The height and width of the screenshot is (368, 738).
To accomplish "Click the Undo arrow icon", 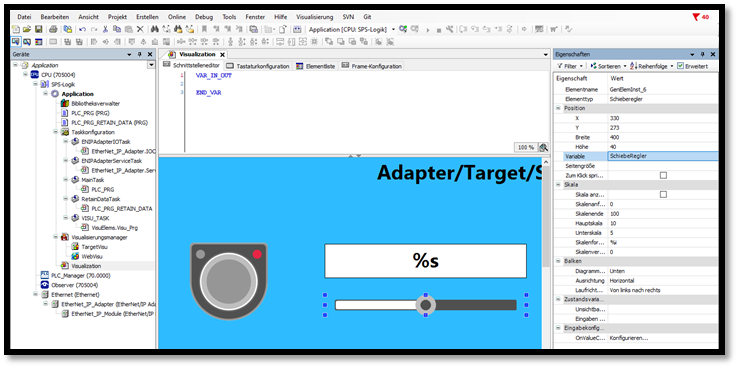I will (x=82, y=29).
